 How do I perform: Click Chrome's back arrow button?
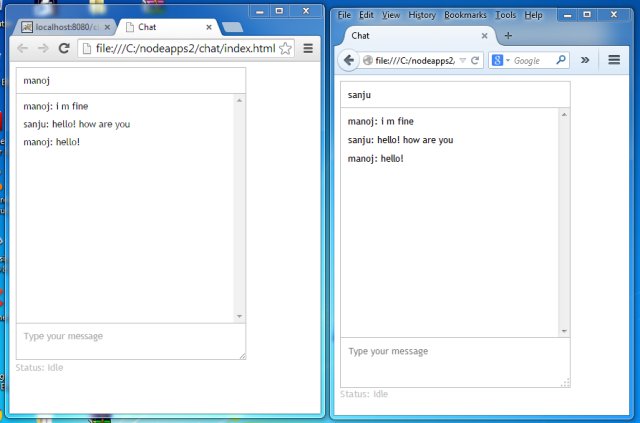click(22, 49)
